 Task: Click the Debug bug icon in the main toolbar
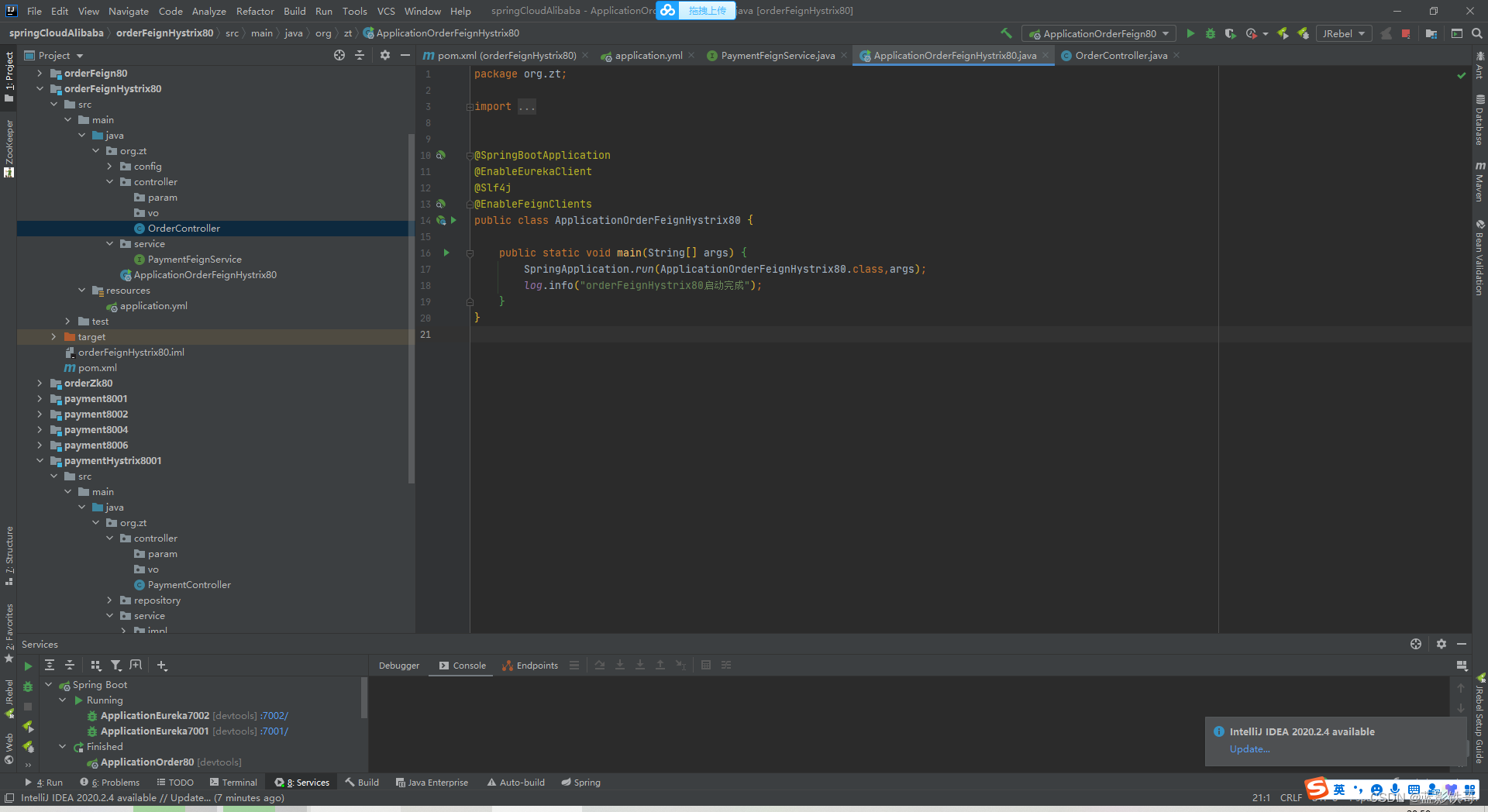click(1210, 33)
